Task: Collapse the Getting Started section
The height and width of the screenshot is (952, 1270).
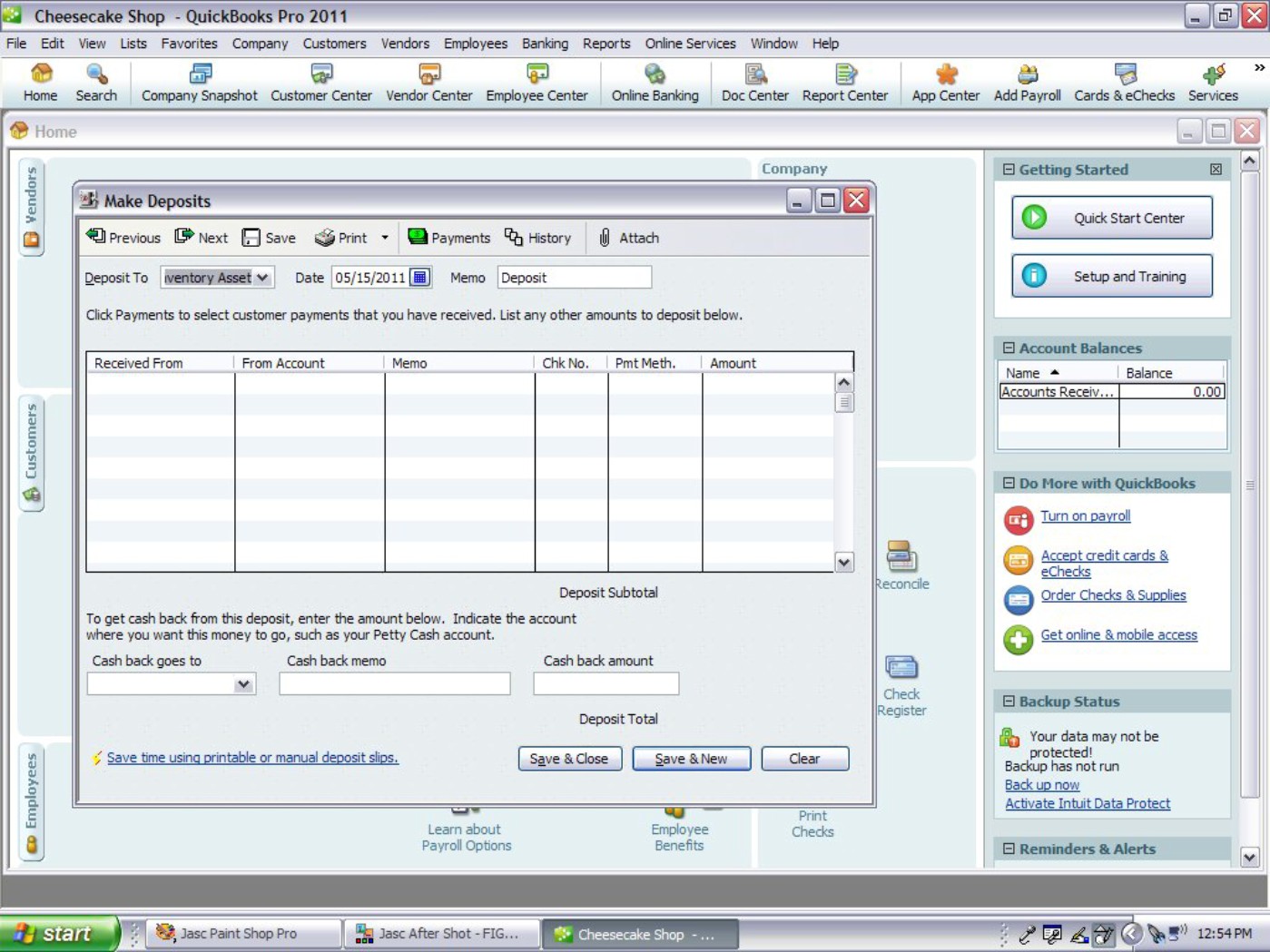Action: click(x=1009, y=170)
